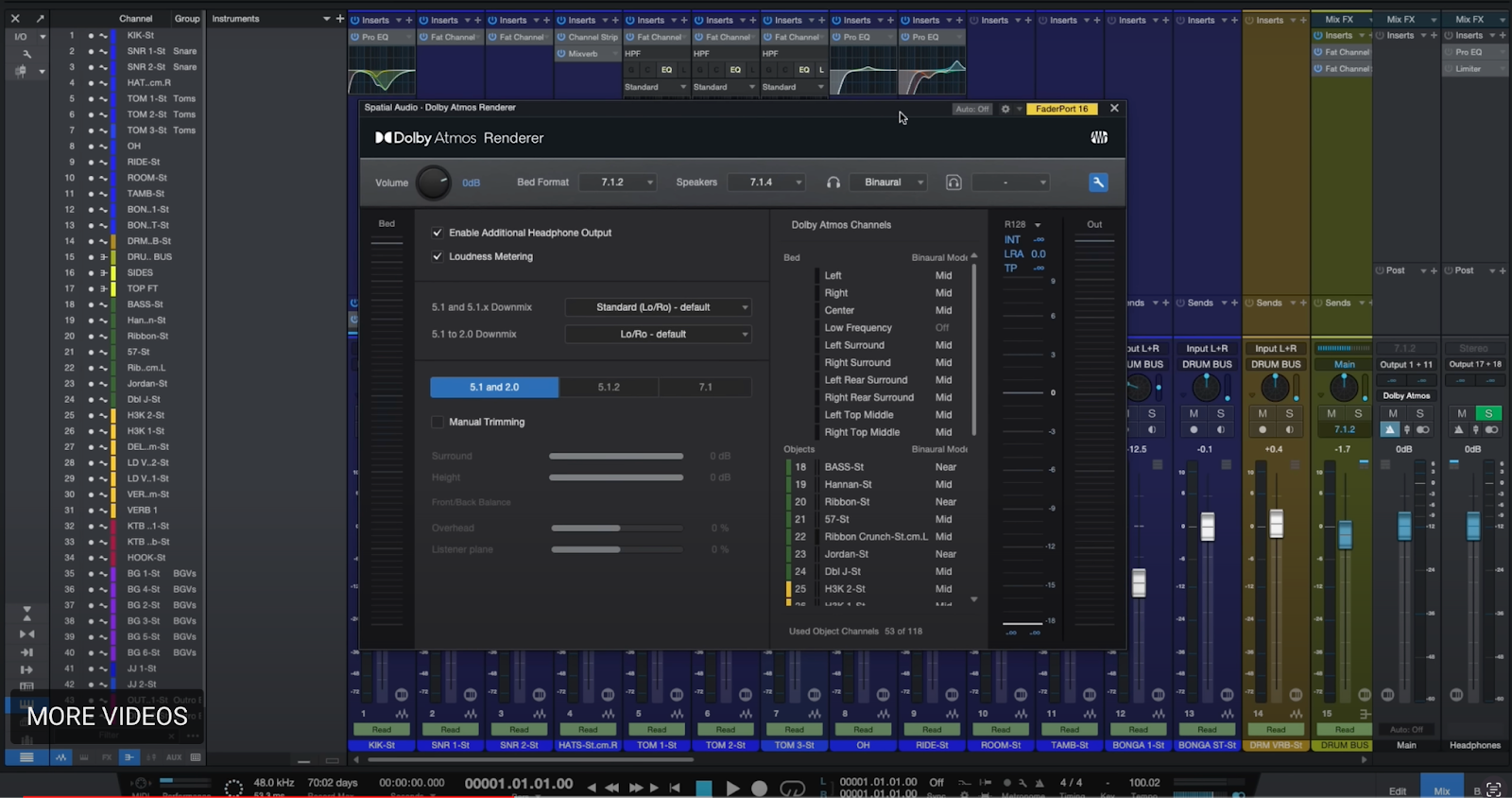Screen dimensions: 1512x798
Task: Click the 100.02 tempo field
Action: click(x=1144, y=783)
